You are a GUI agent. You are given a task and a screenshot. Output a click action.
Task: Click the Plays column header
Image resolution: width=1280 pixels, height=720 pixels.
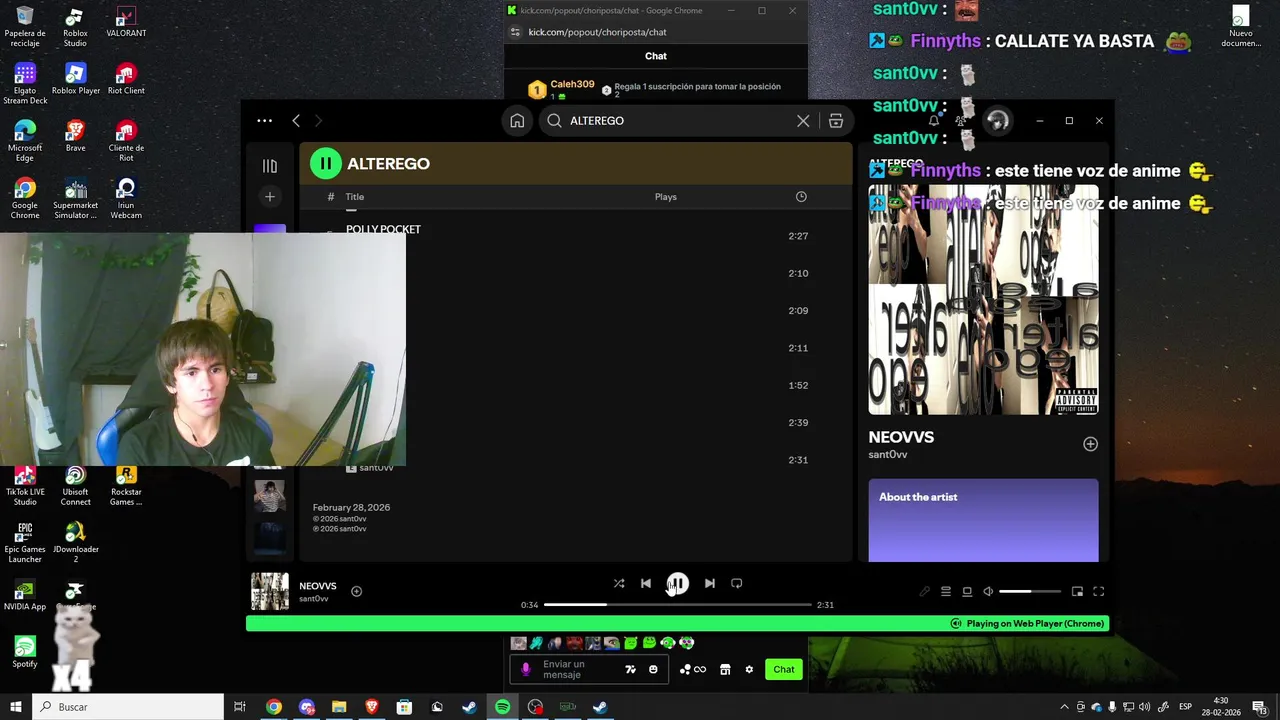(x=666, y=197)
